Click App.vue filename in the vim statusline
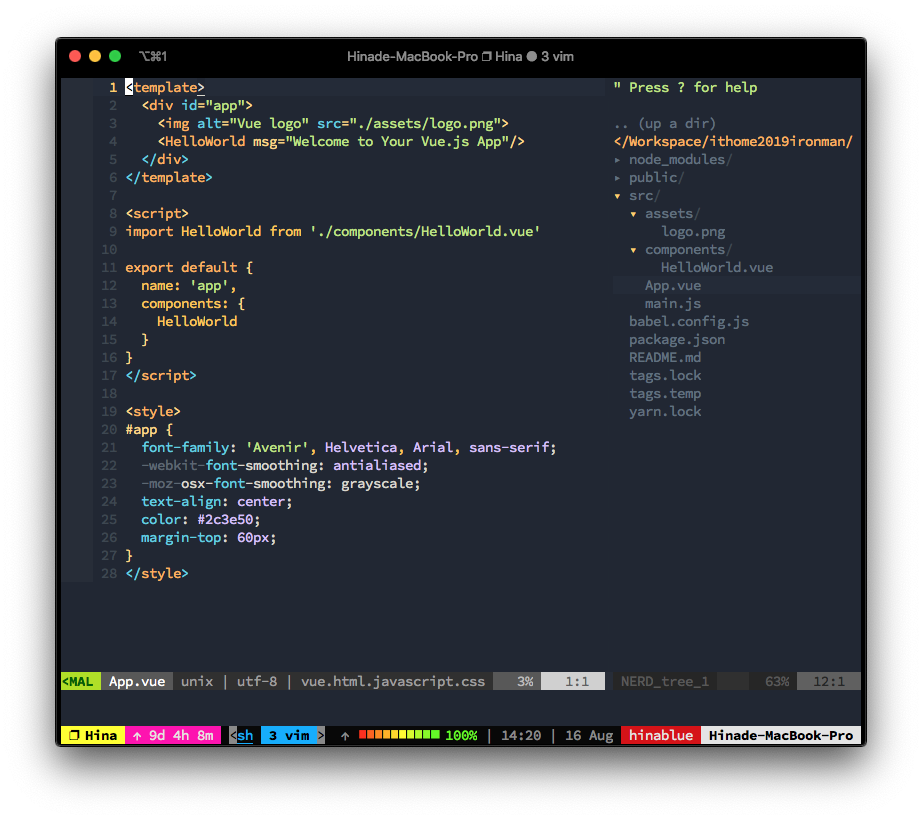 (137, 681)
